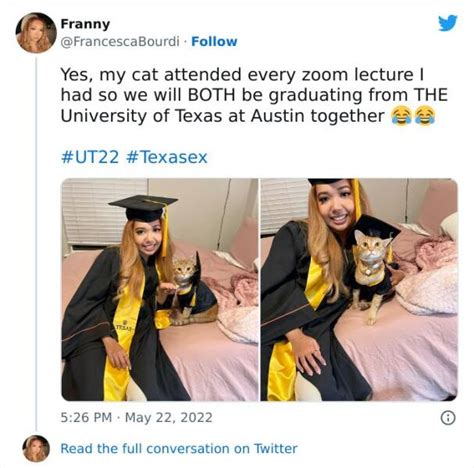474x468 pixels.
Task: Open the right photo with cat close-up
Action: pyautogui.click(x=359, y=290)
